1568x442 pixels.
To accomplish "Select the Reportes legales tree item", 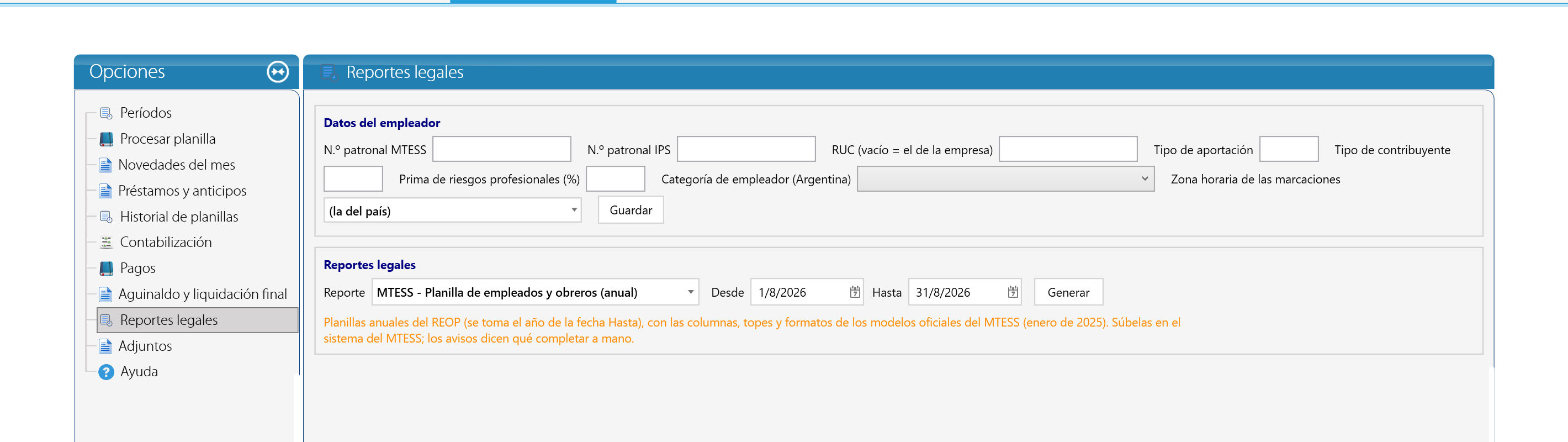I will pos(197,320).
